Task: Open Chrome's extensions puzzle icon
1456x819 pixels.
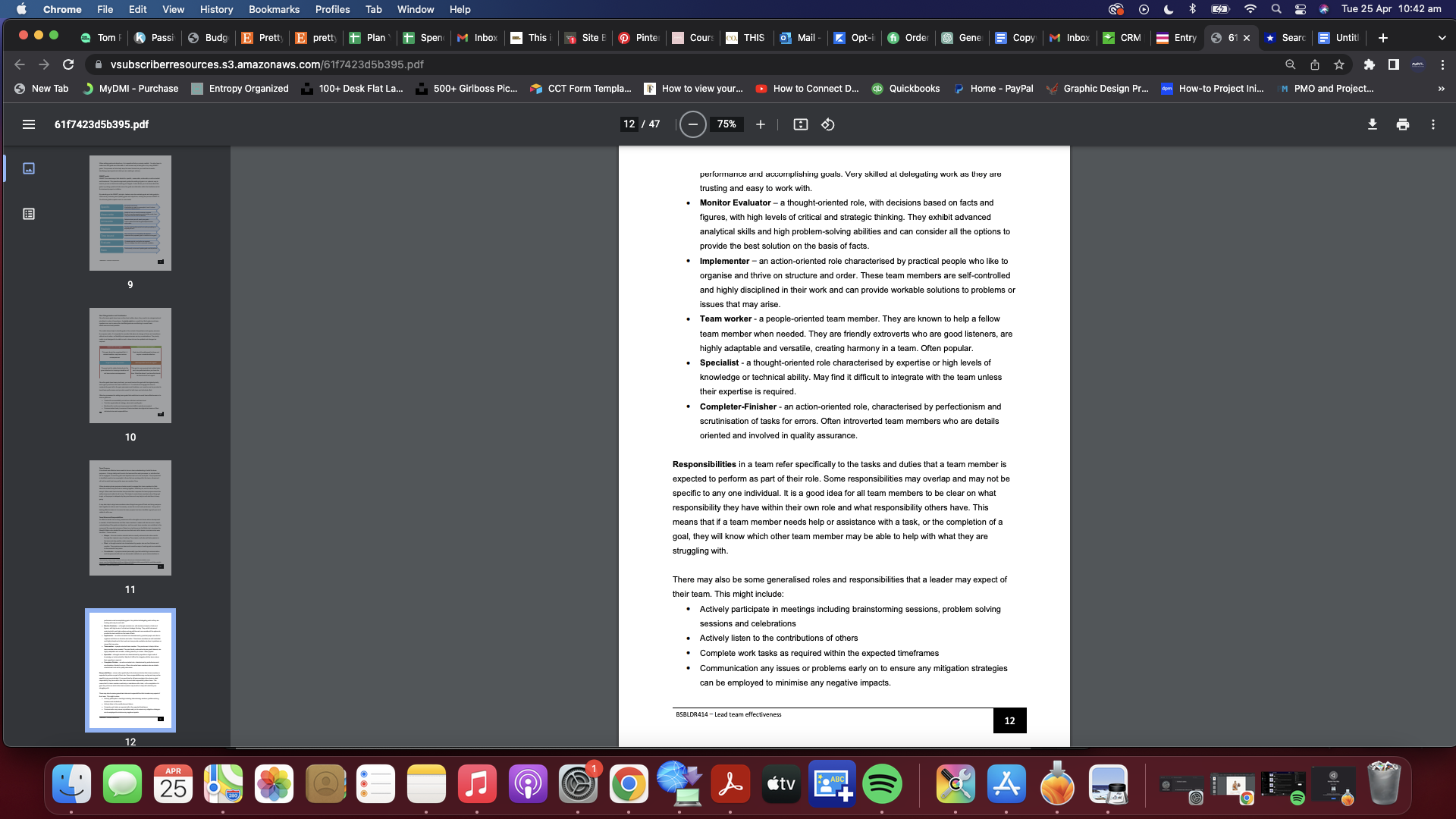Action: click(1369, 65)
